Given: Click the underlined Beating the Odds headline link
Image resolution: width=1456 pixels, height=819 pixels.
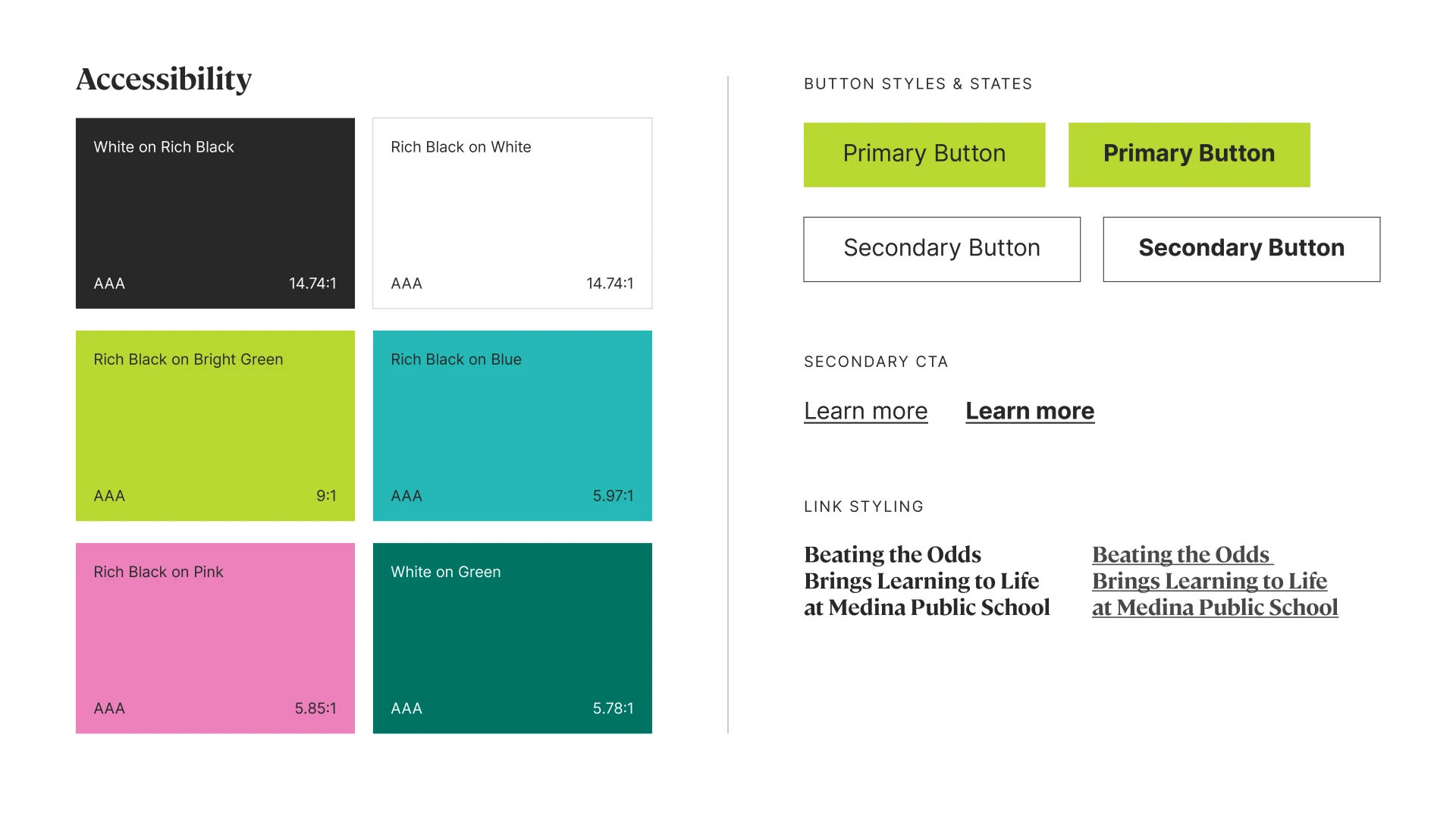Looking at the screenshot, I should [1213, 581].
